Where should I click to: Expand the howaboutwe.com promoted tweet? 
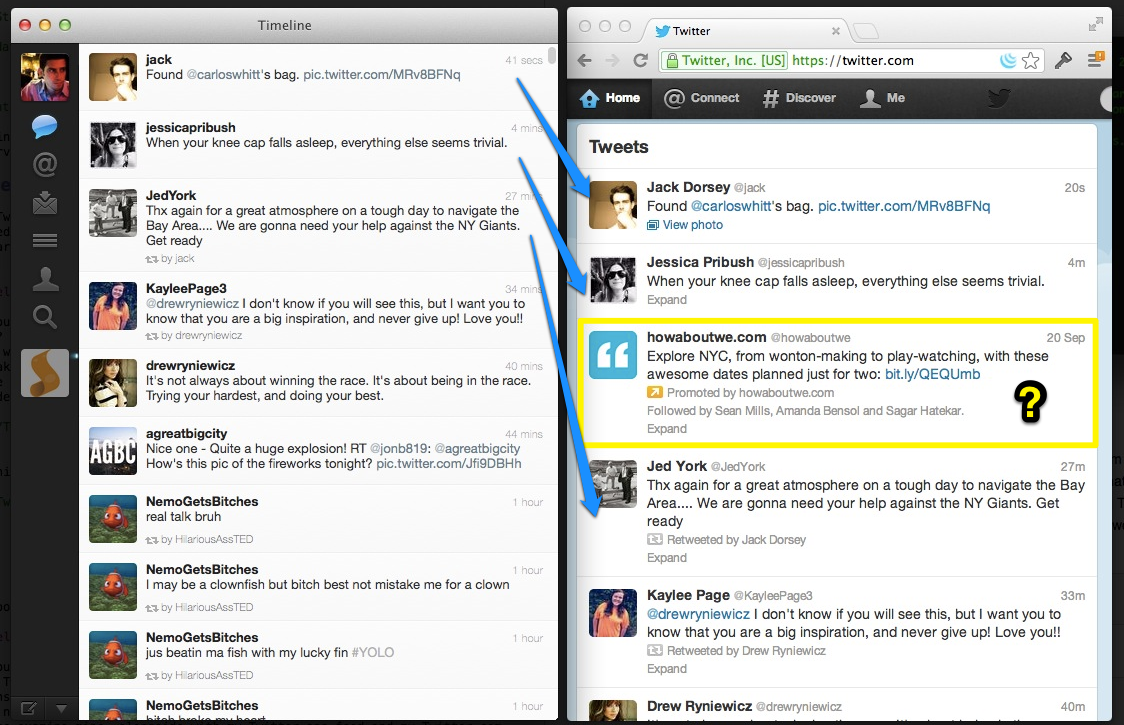pyautogui.click(x=667, y=428)
